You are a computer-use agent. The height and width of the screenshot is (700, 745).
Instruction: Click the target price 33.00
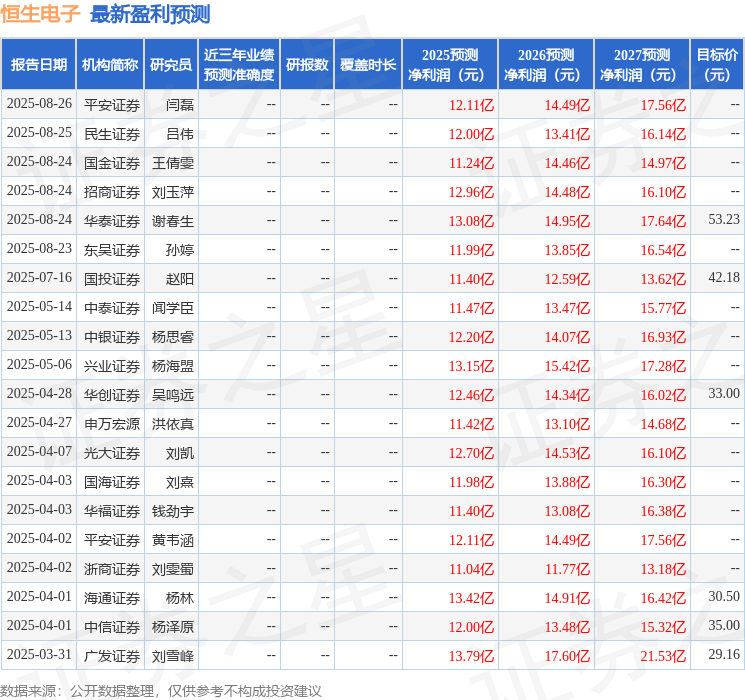coord(724,393)
